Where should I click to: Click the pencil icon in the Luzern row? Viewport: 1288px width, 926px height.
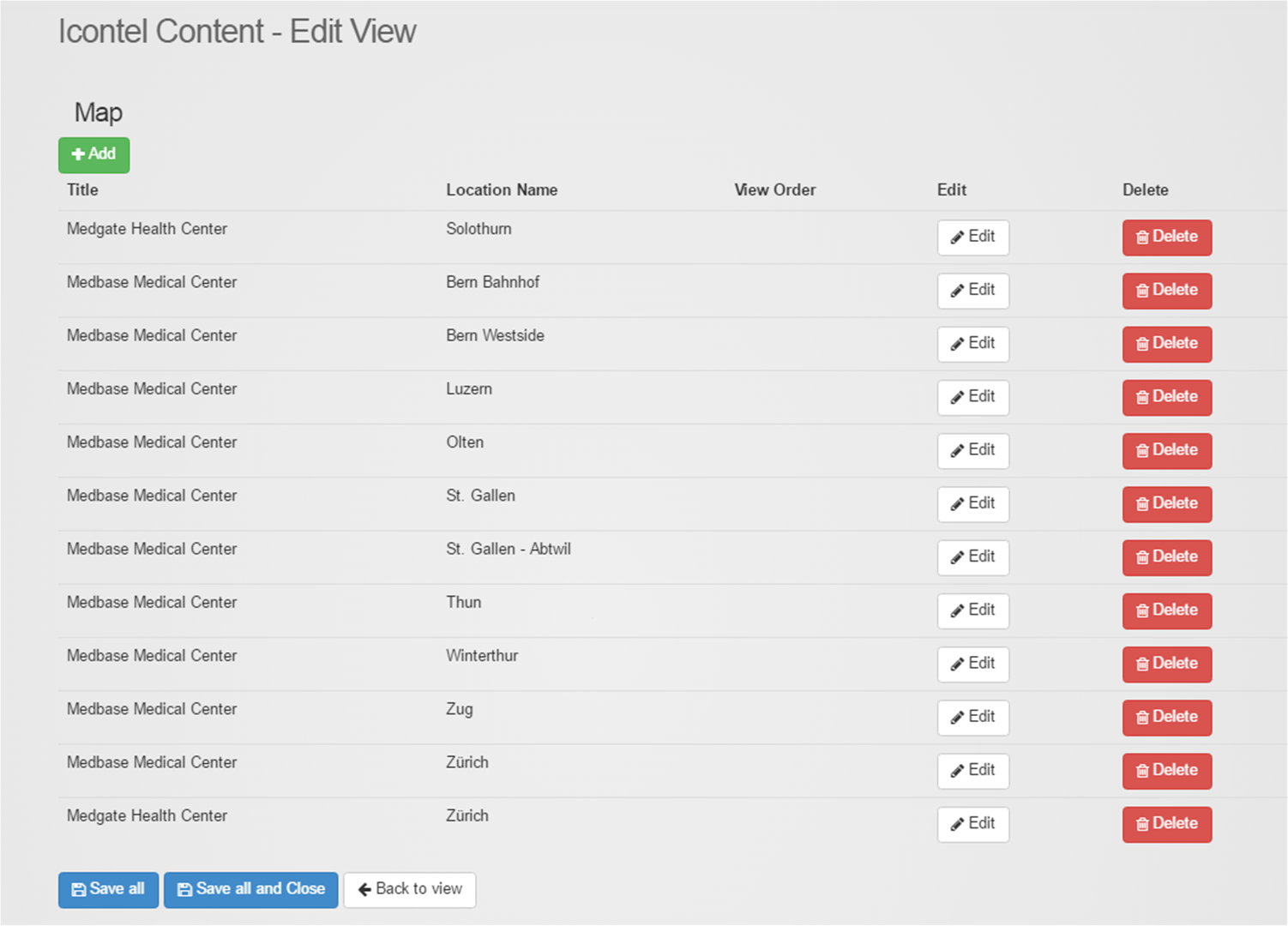(x=957, y=398)
